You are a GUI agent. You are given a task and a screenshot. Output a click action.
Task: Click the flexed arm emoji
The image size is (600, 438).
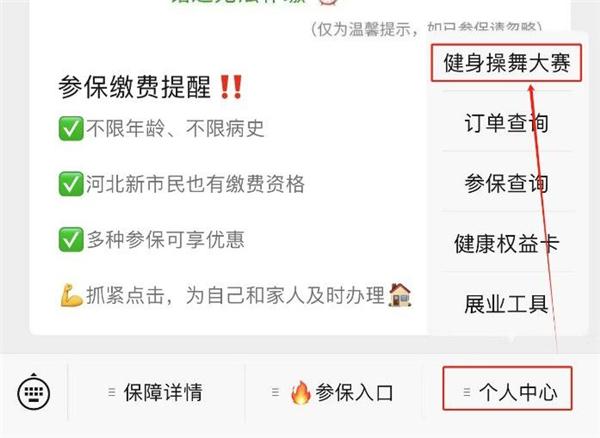pos(71,295)
